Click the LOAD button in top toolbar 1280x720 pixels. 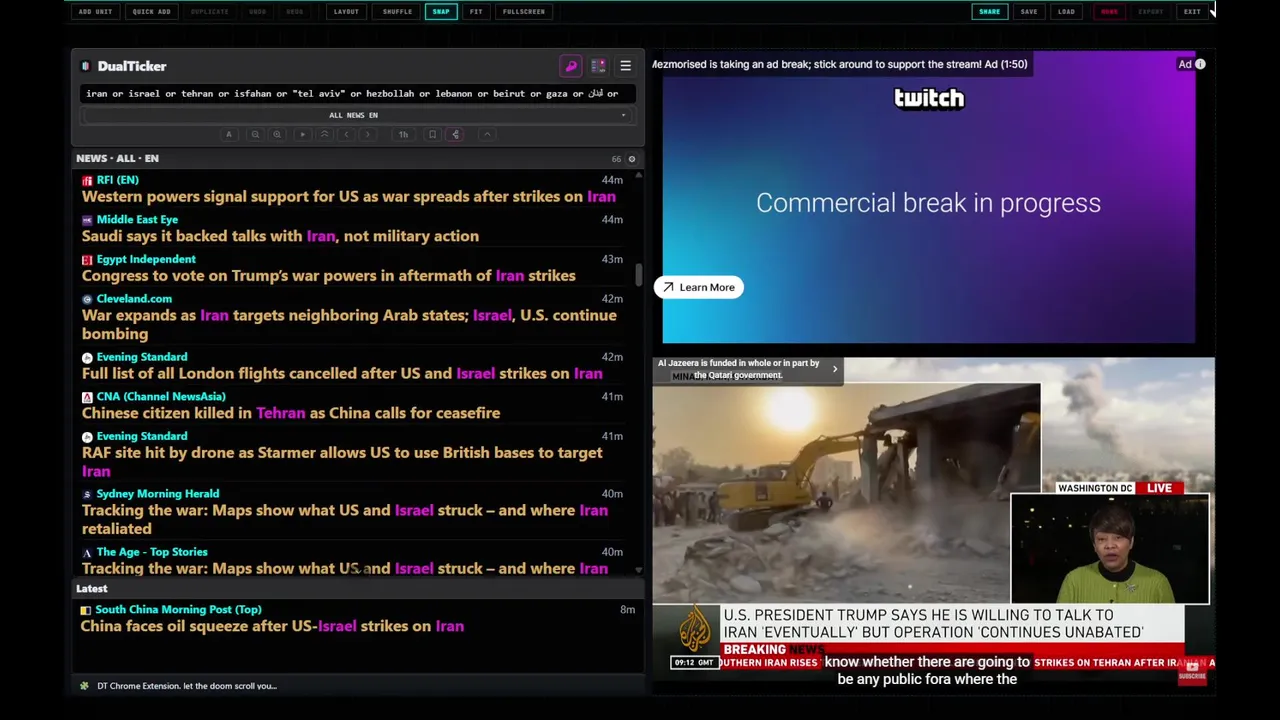1066,12
